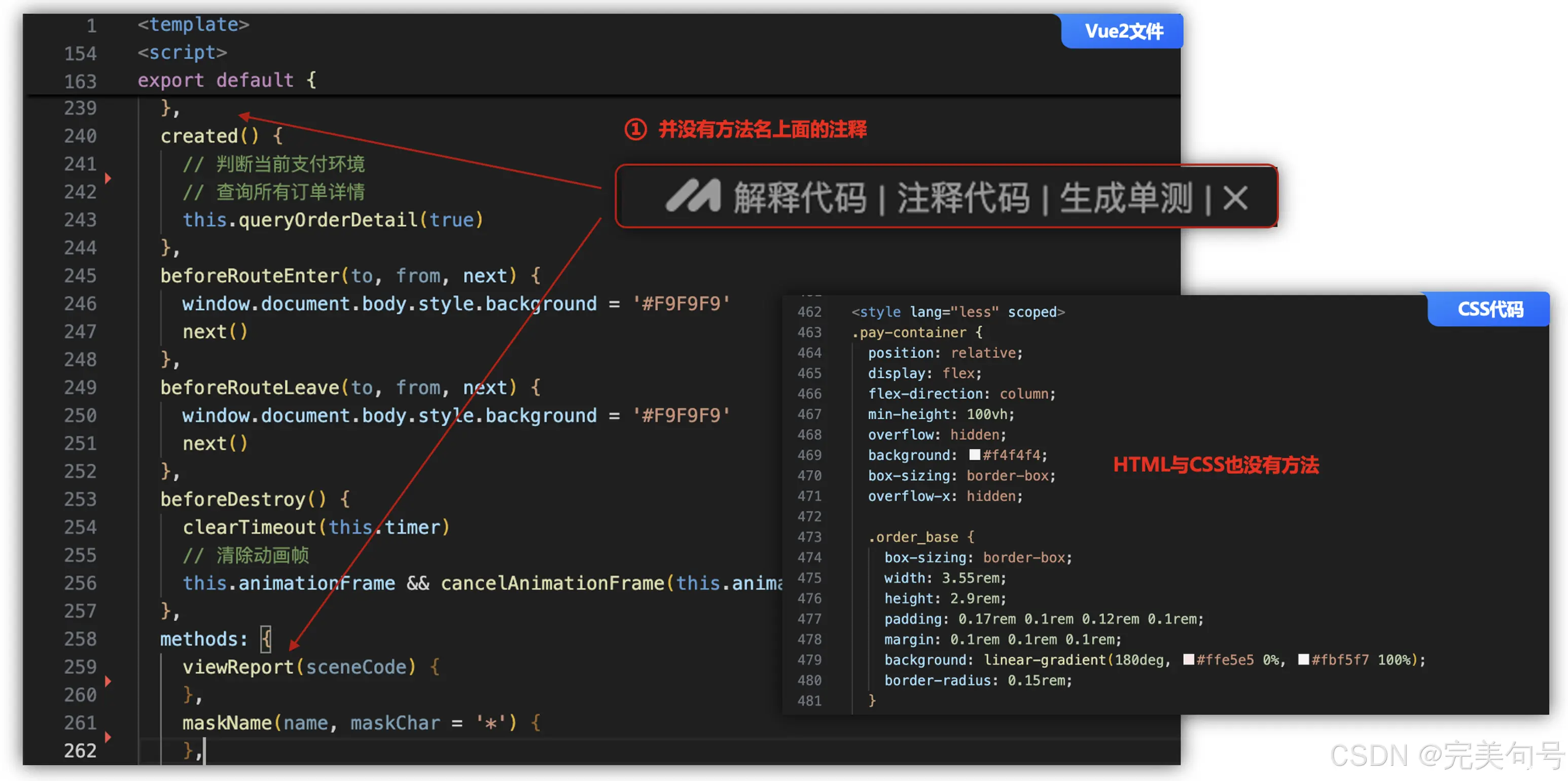The image size is (1568, 781).
Task: Click the red gutter marker below line 241
Action: click(108, 179)
